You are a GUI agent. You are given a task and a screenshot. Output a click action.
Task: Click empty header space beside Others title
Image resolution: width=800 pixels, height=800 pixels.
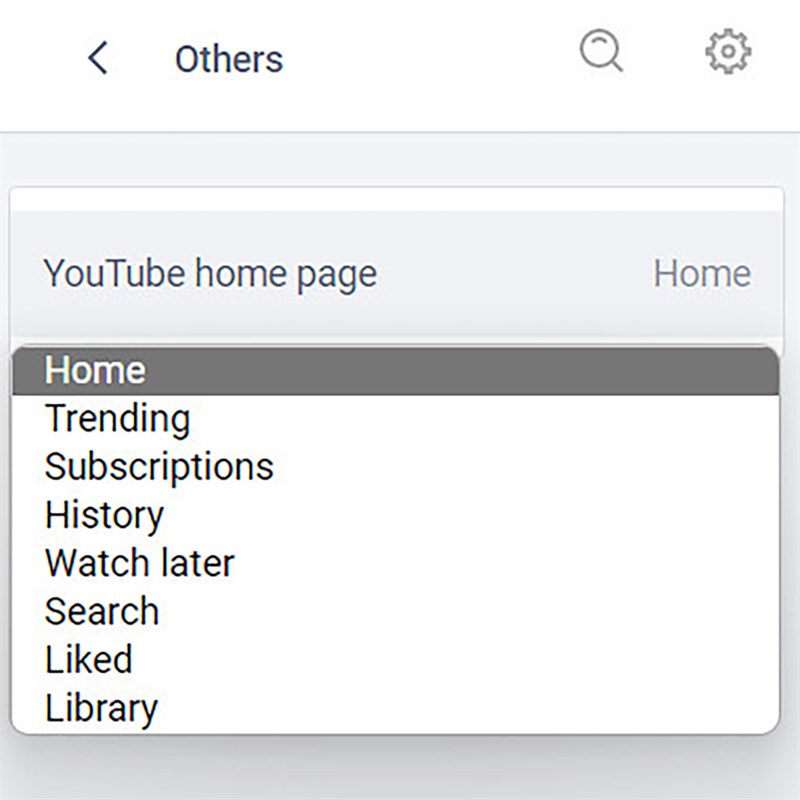[430, 60]
